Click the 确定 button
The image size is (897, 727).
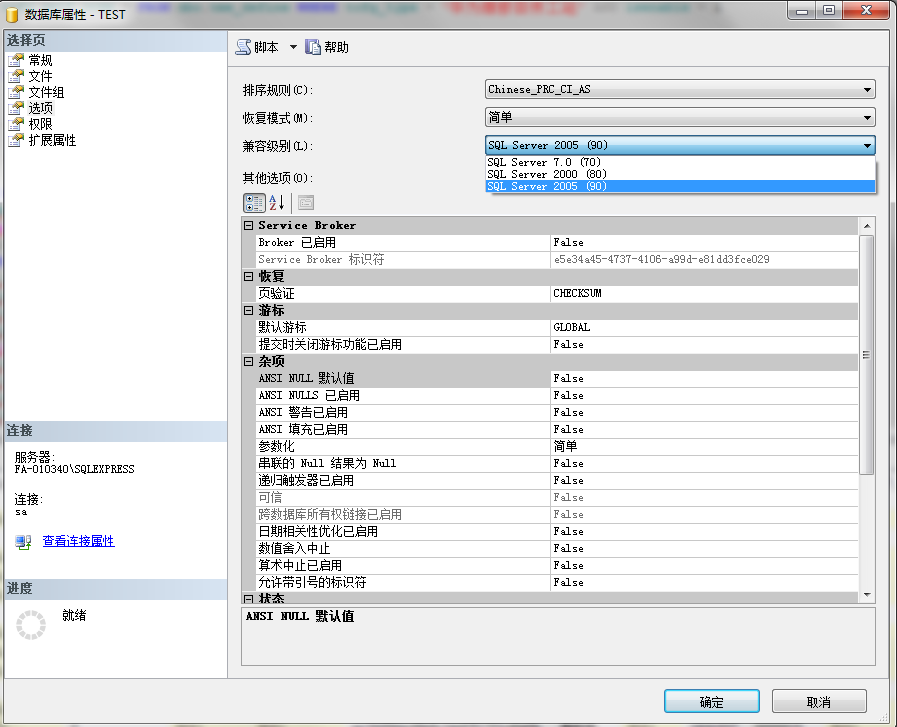coord(712,701)
